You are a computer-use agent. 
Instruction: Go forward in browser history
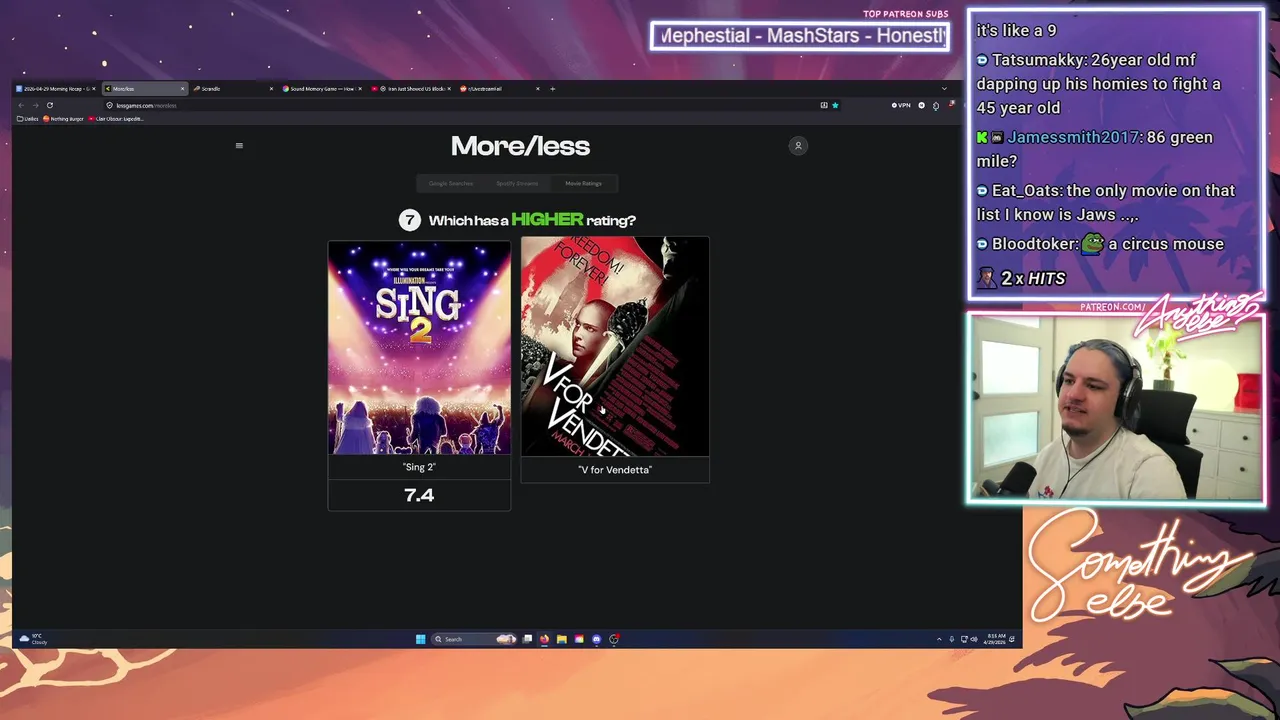35,105
